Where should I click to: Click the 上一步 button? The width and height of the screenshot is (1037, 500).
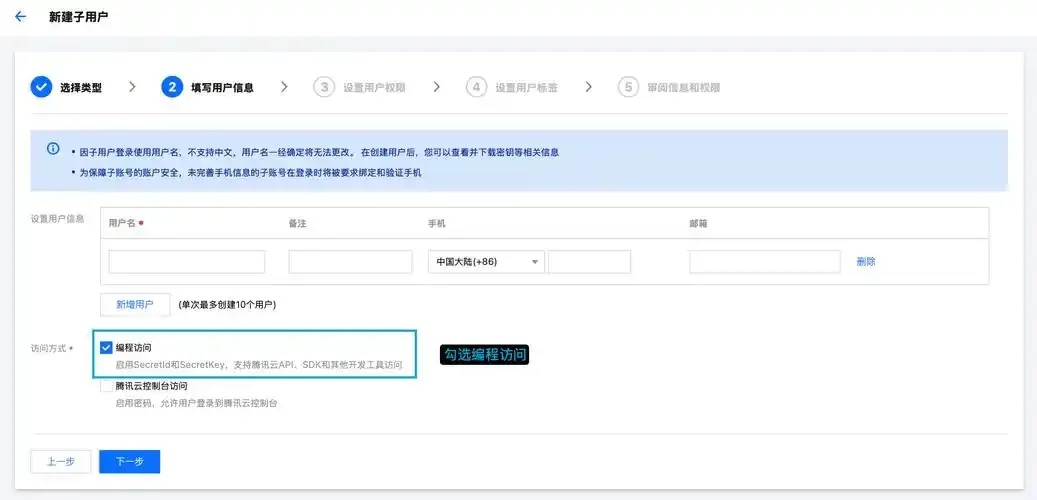pyautogui.click(x=60, y=462)
